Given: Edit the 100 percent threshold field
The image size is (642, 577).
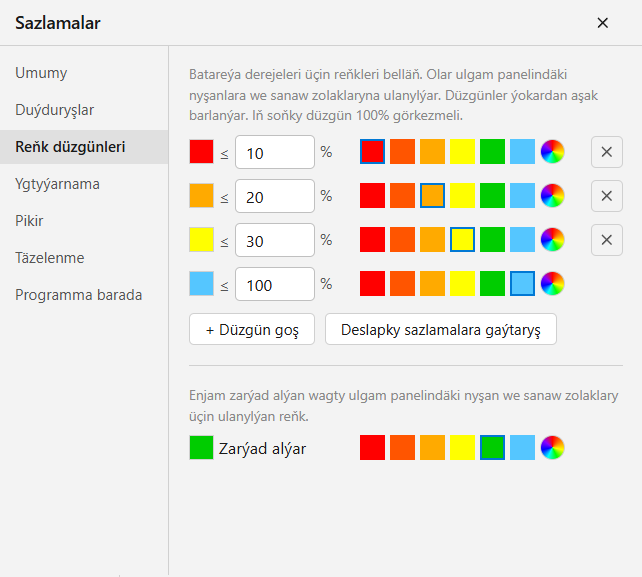Looking at the screenshot, I should pyautogui.click(x=275, y=284).
